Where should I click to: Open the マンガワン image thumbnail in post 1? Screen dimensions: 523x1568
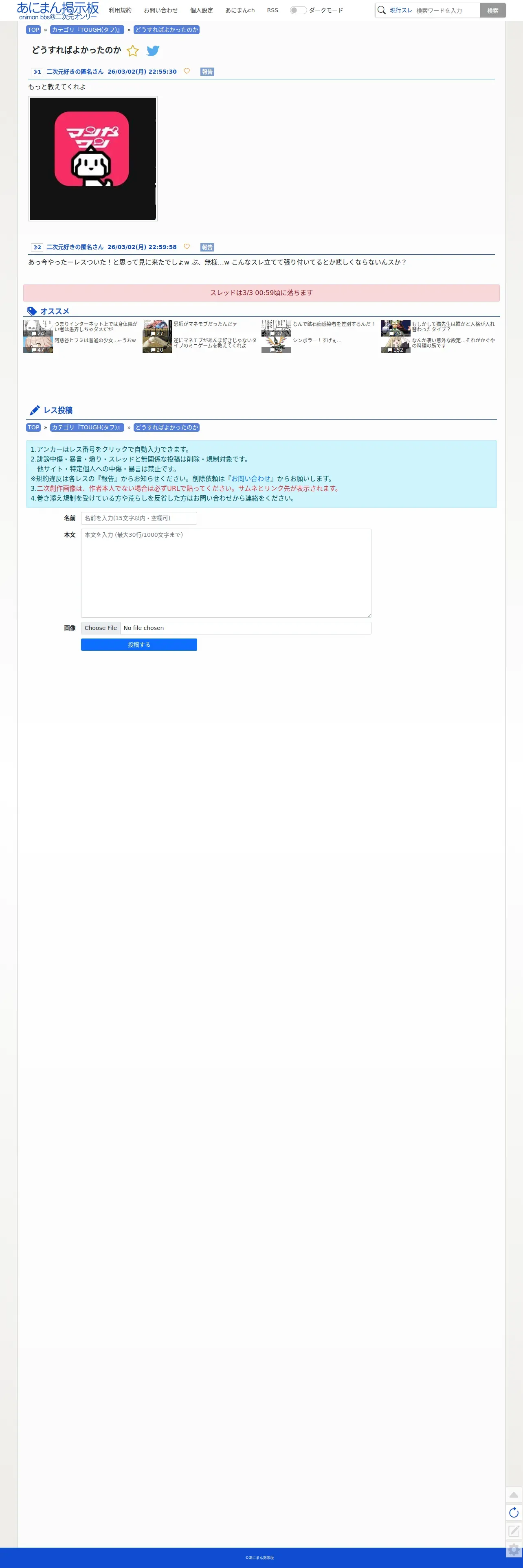[x=92, y=158]
